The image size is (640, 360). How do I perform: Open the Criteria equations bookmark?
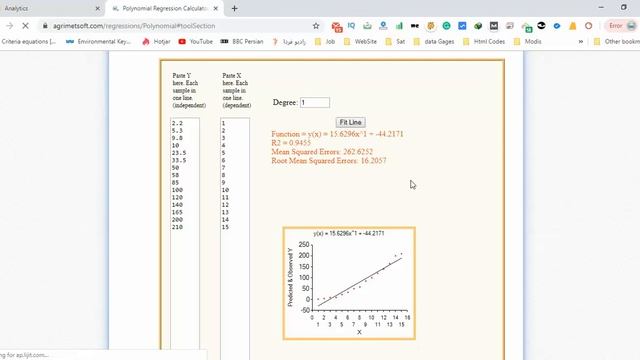29,42
